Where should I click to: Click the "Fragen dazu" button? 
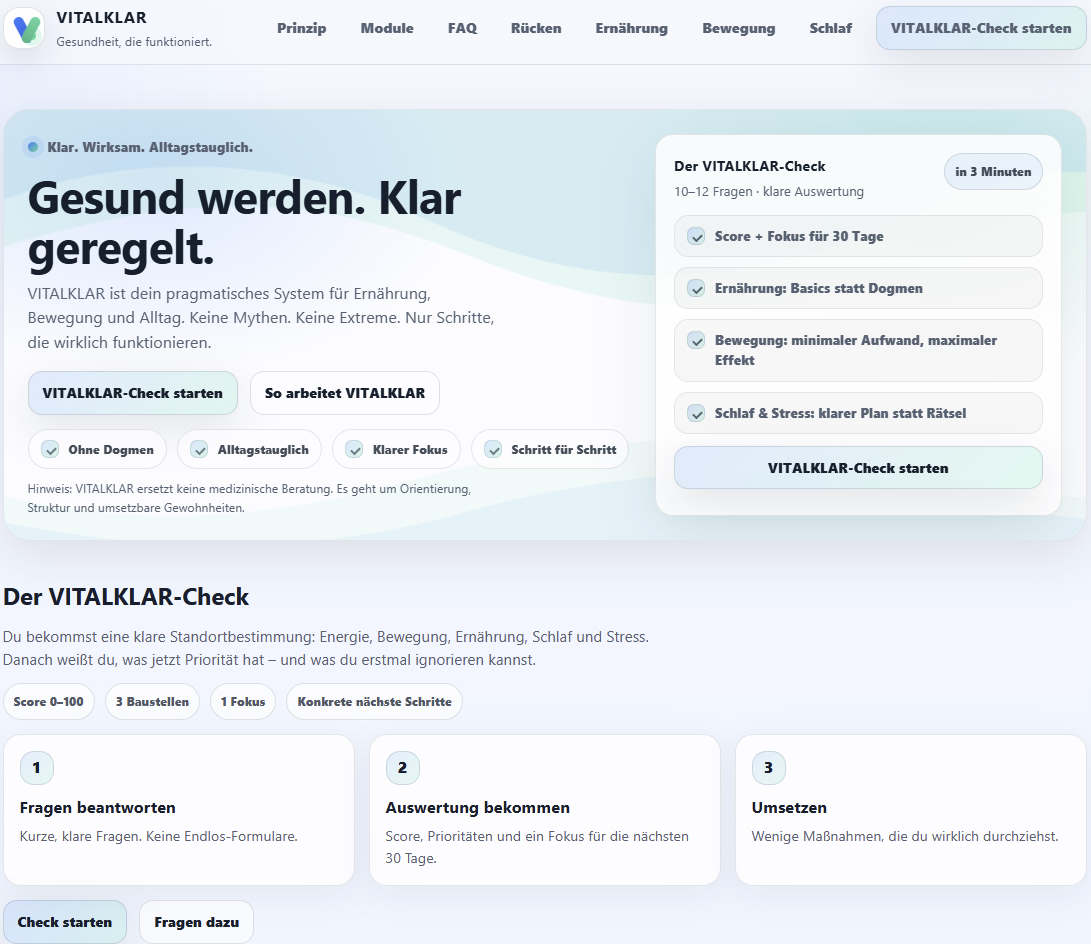pos(196,921)
